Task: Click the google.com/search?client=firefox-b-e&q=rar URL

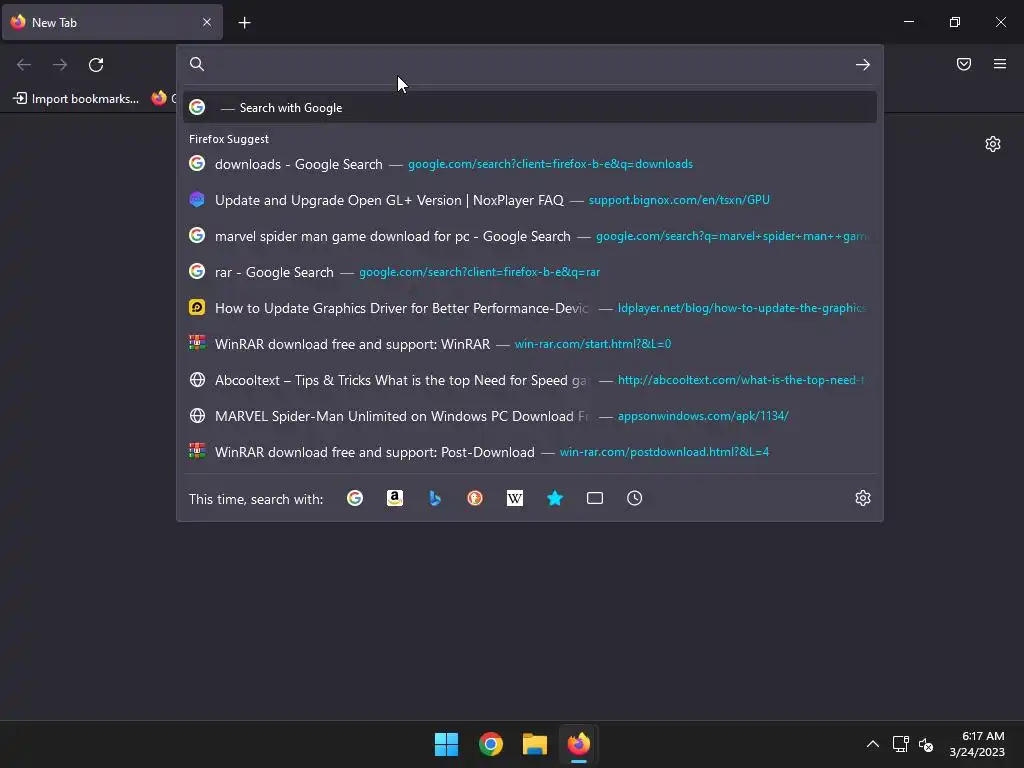Action: [x=479, y=272]
